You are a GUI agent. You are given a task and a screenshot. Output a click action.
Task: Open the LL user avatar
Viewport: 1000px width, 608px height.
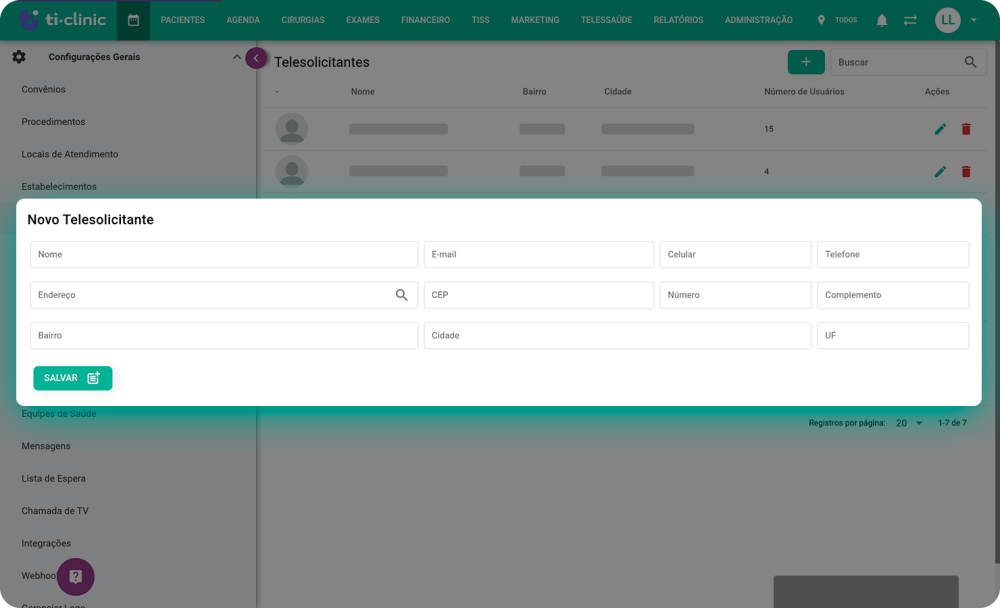point(948,20)
